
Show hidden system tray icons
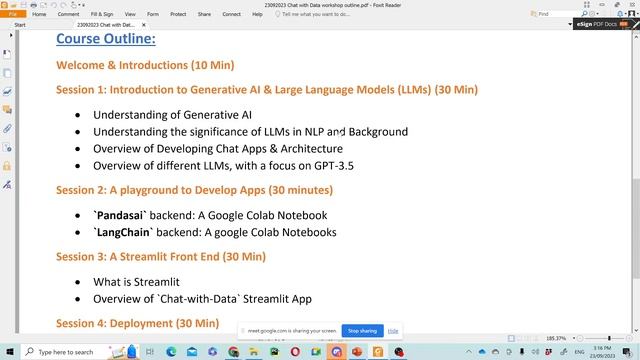(469, 351)
